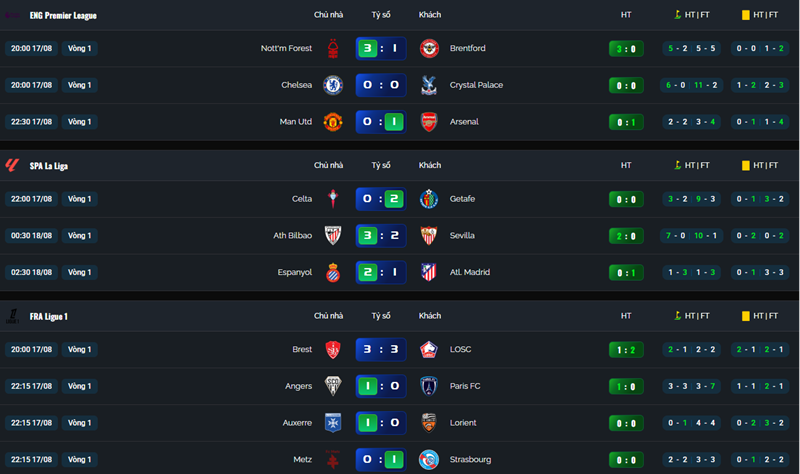
Task: Click the Chelsea 0:0 Crystal Palace score box
Action: pos(381,85)
